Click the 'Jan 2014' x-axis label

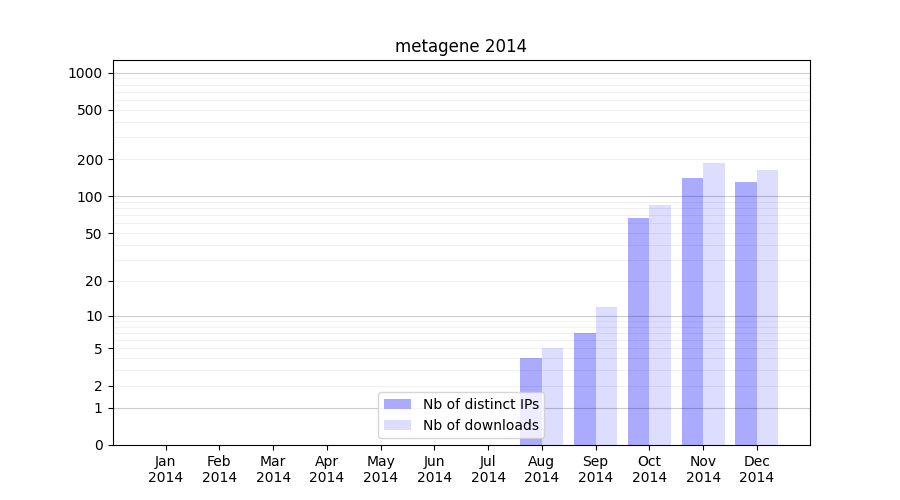tap(166, 469)
